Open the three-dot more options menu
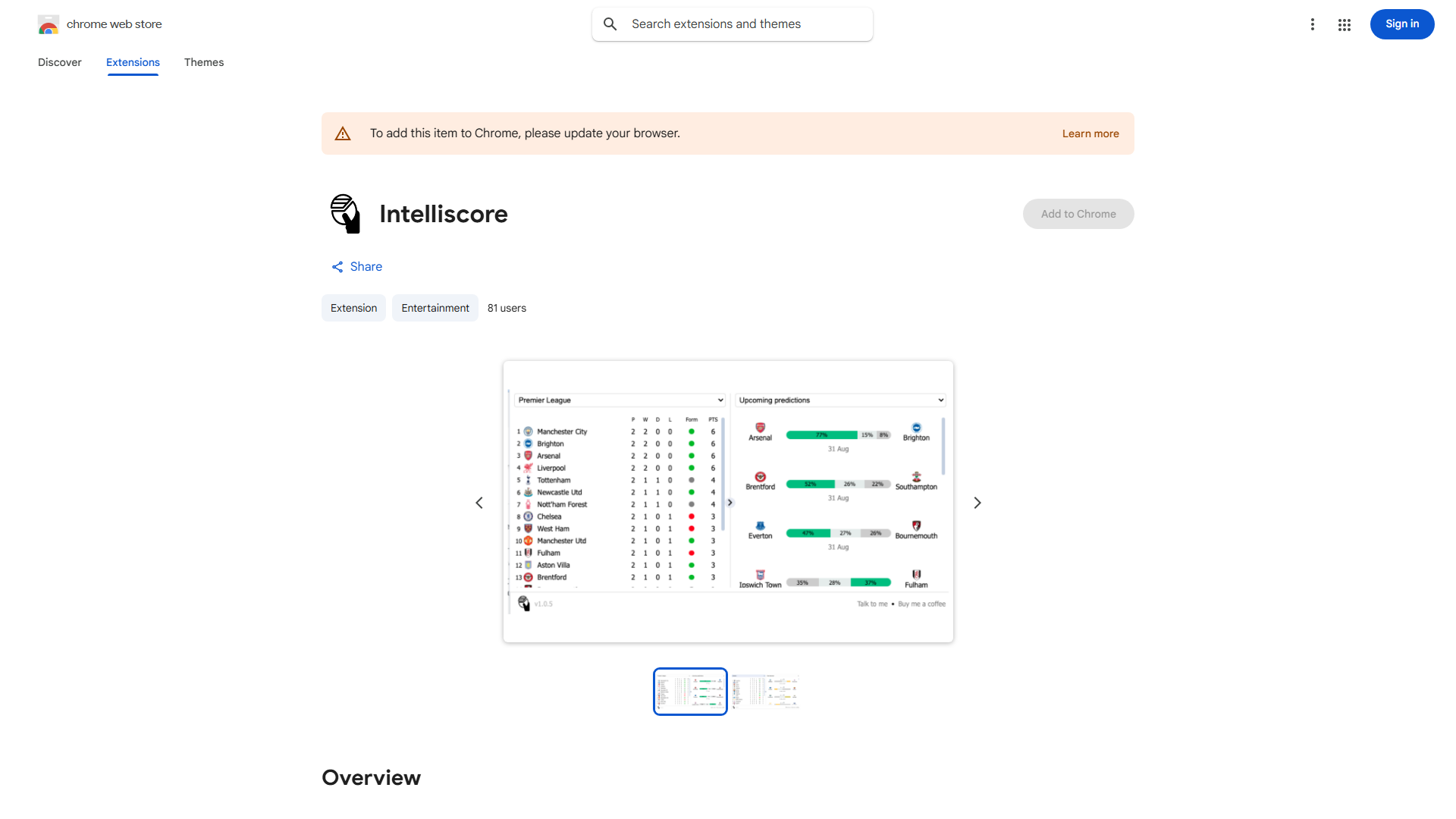Viewport: 1456px width, 819px height. click(x=1312, y=24)
